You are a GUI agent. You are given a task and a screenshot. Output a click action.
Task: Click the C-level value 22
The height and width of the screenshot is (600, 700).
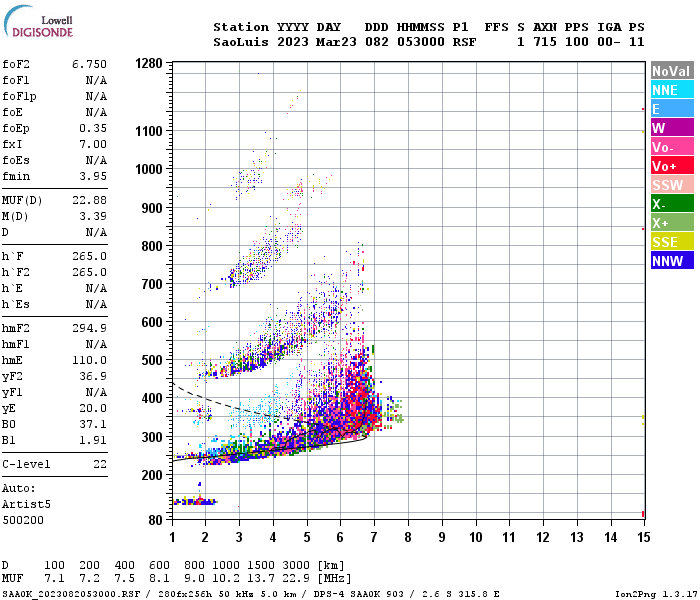100,464
